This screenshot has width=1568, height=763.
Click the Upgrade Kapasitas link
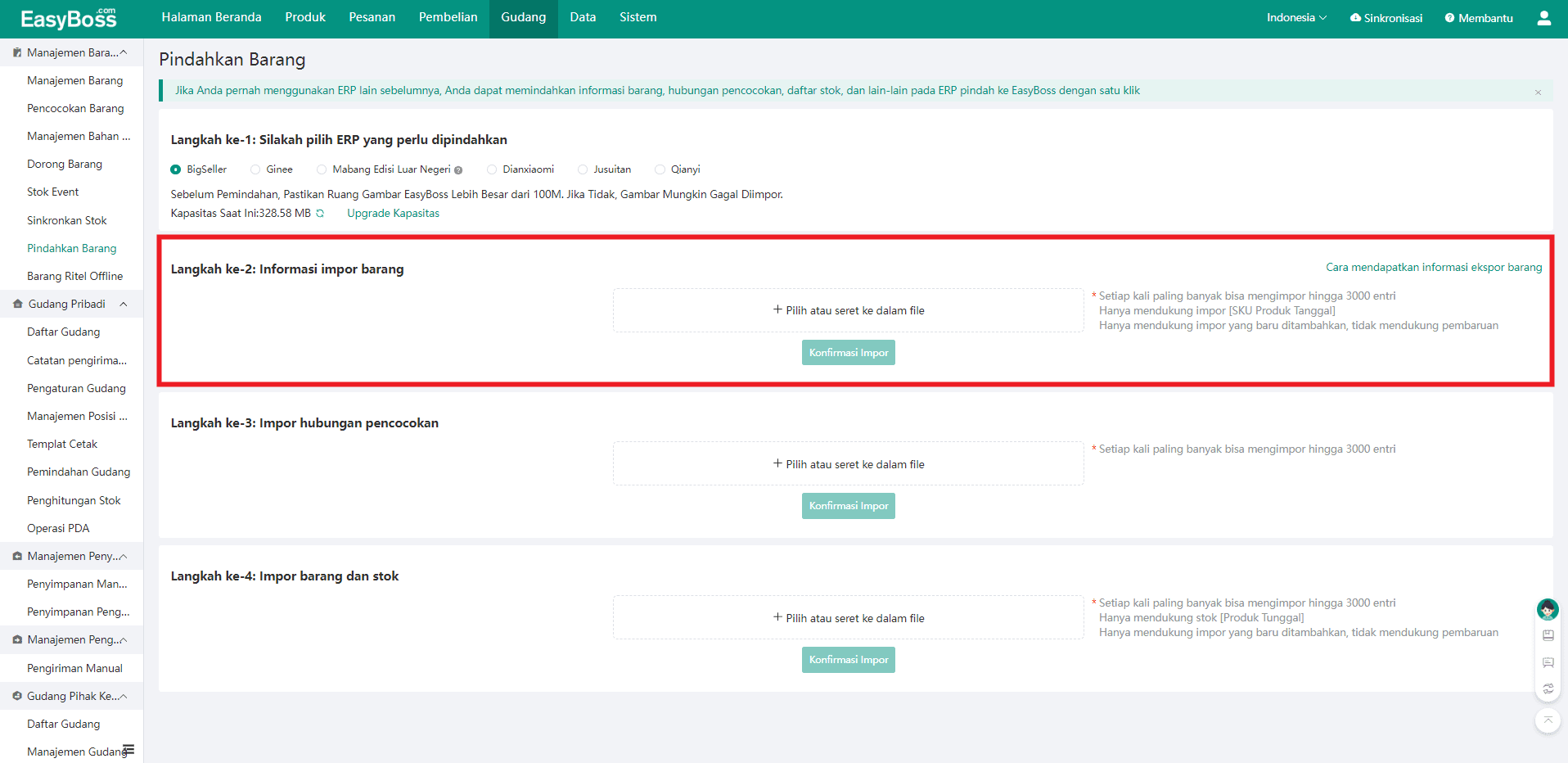coord(393,213)
